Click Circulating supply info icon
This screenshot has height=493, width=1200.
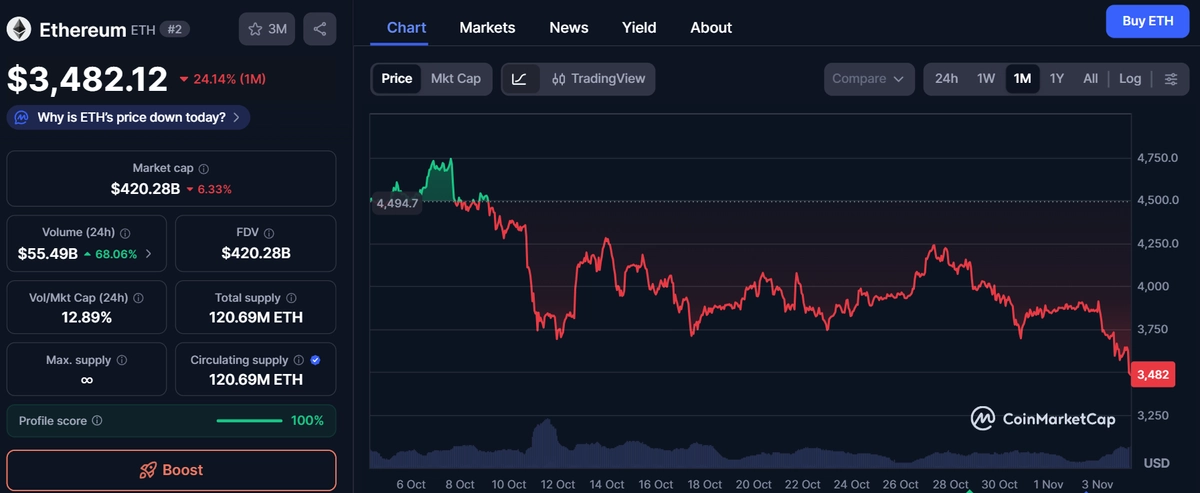coord(298,360)
